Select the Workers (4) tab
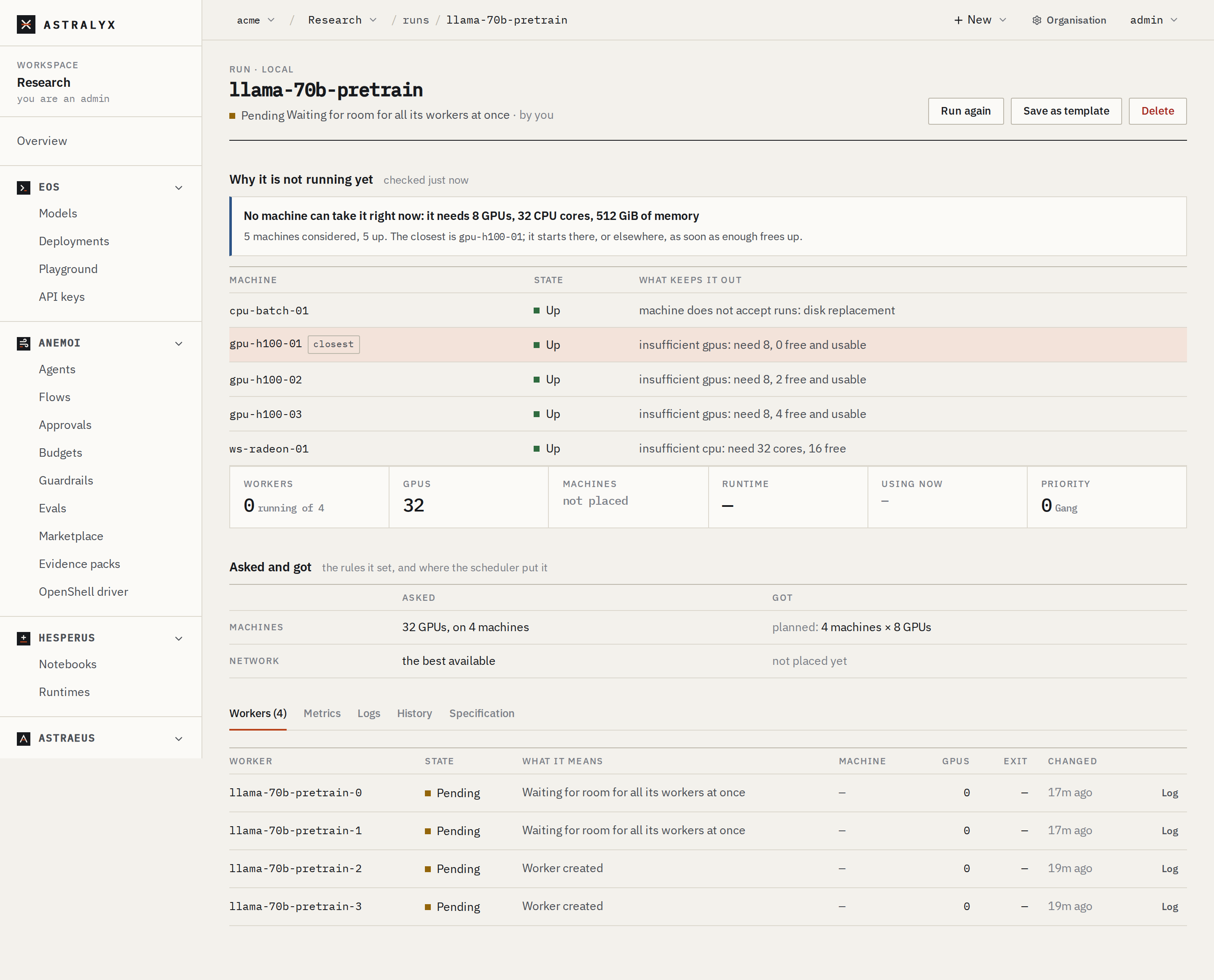The width and height of the screenshot is (1214, 980). [258, 714]
